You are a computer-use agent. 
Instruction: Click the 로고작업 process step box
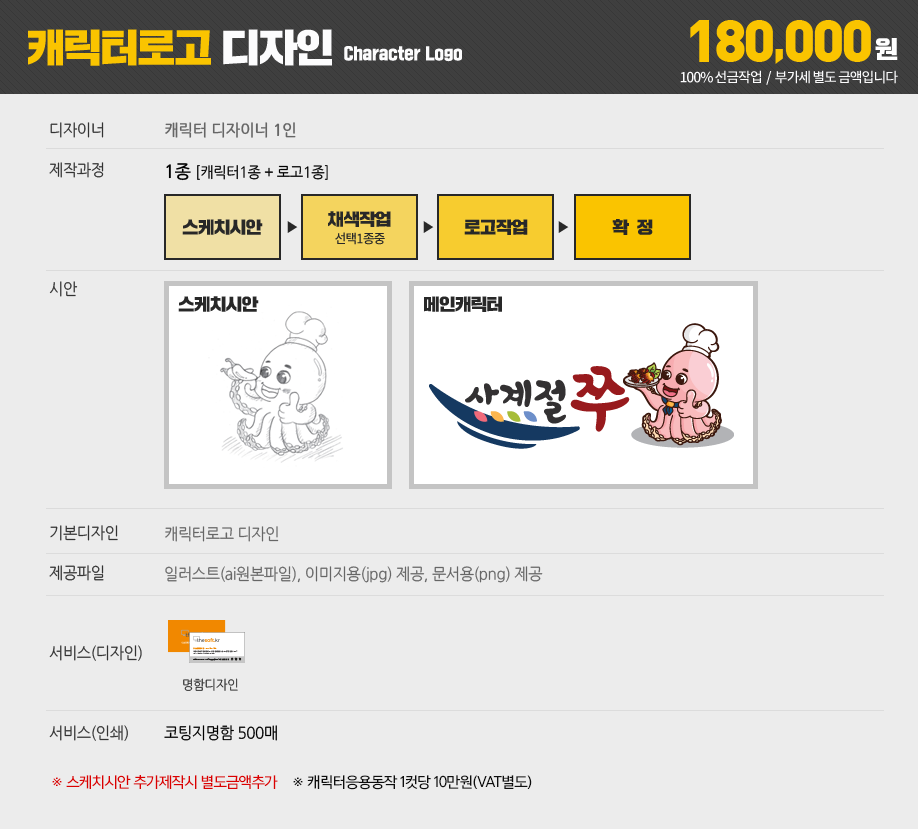pyautogui.click(x=495, y=227)
